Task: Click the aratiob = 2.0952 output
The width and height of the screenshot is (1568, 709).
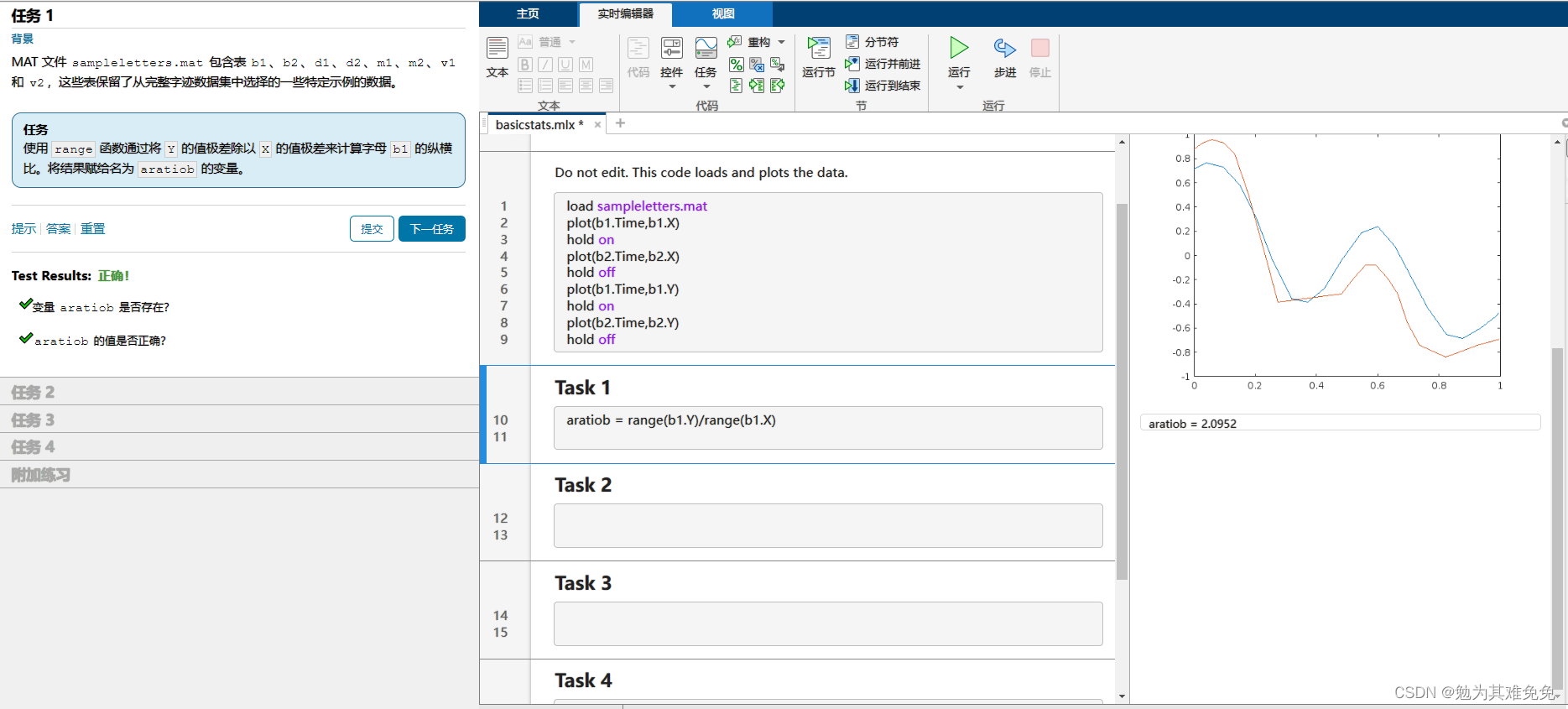Action: [x=1340, y=423]
